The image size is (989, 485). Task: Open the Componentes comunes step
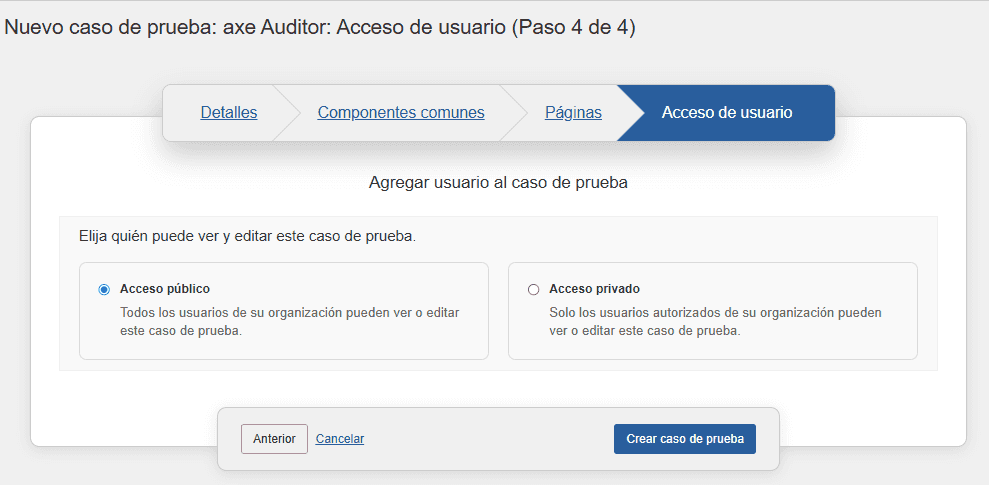400,113
